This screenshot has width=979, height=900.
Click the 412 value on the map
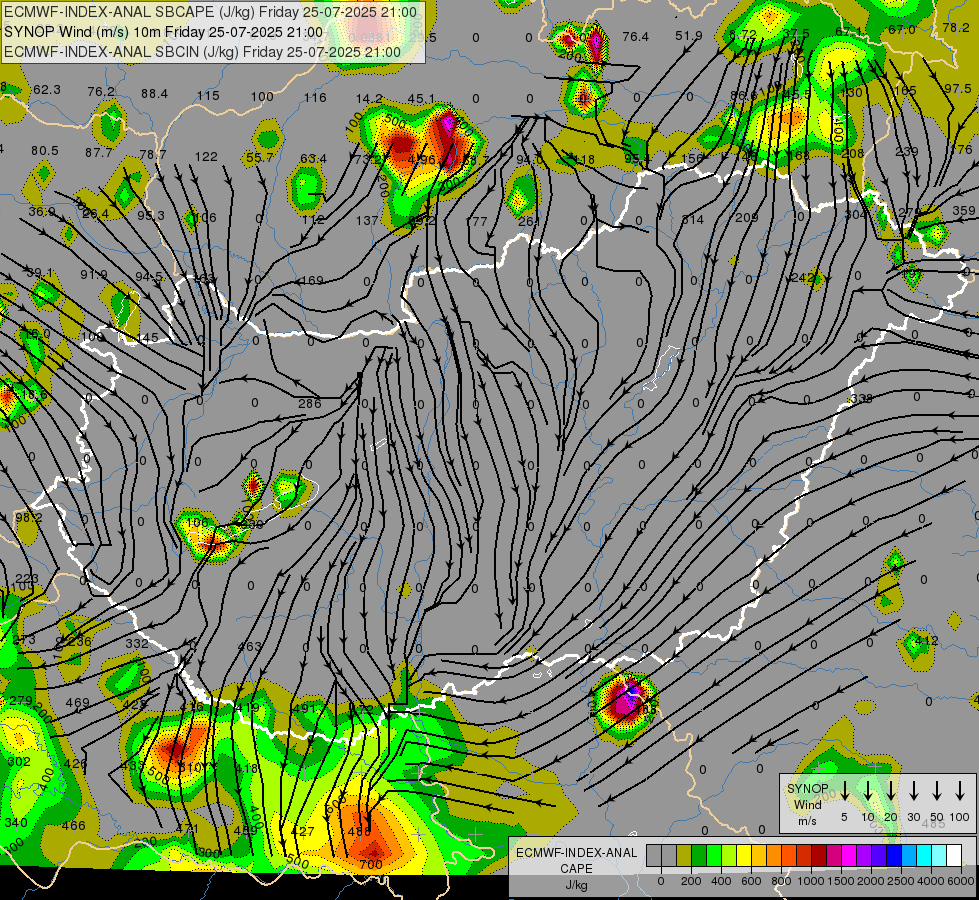[927, 640]
